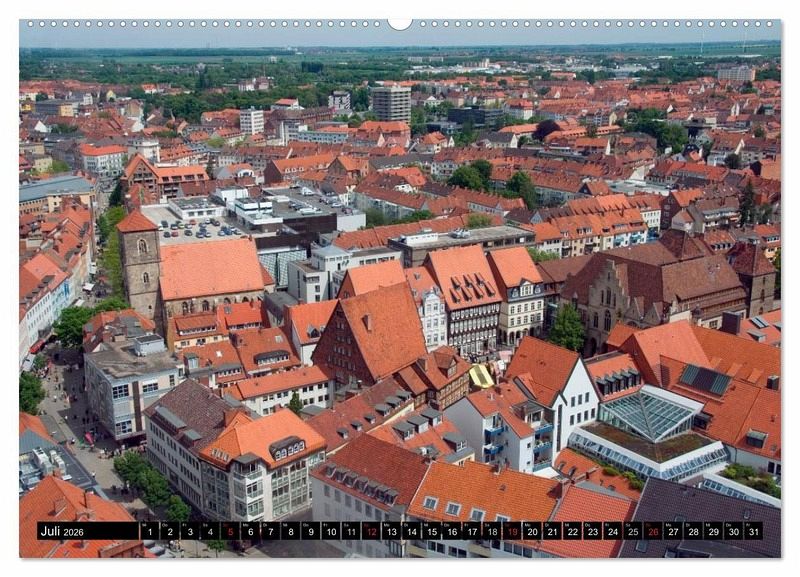Viewport: 800px width, 577px height.
Task: Click the hanging hole at top center
Action: coord(400,22)
